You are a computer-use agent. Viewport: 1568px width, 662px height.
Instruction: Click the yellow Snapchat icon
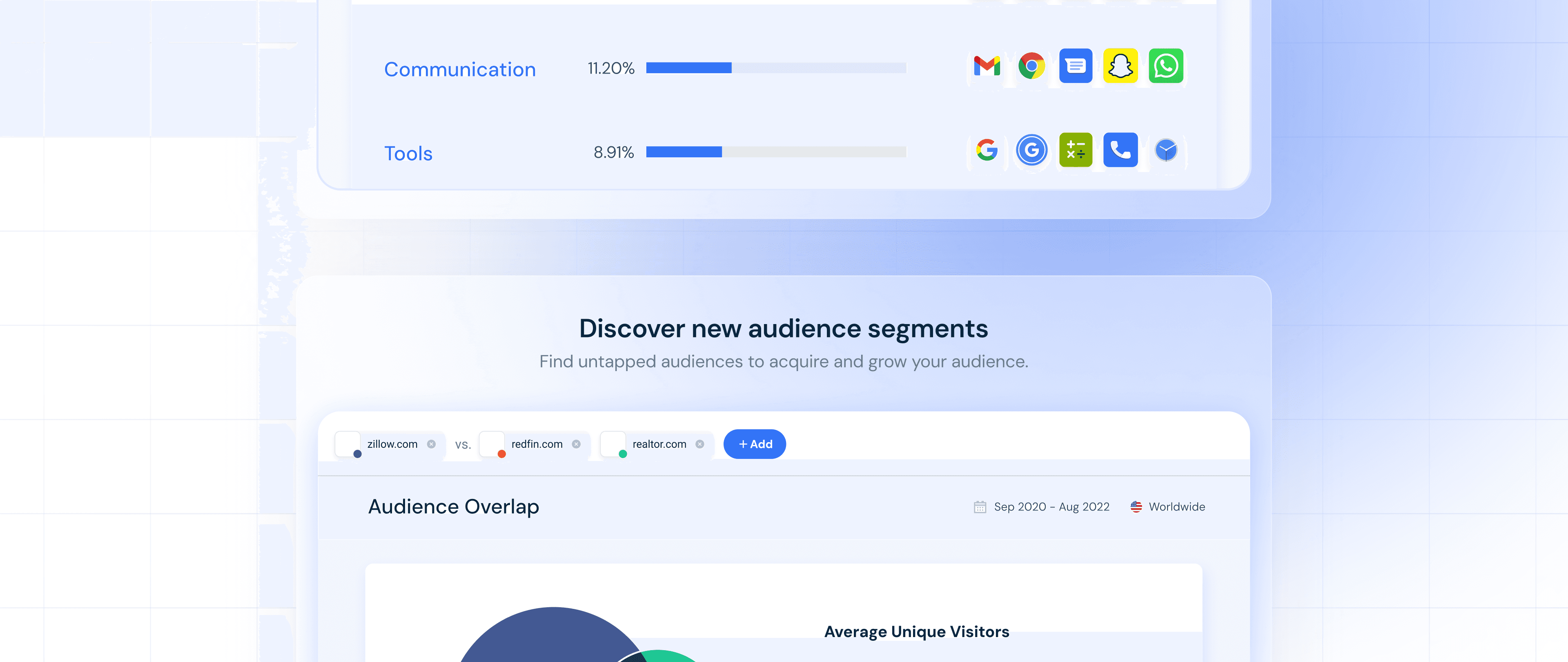coord(1120,66)
